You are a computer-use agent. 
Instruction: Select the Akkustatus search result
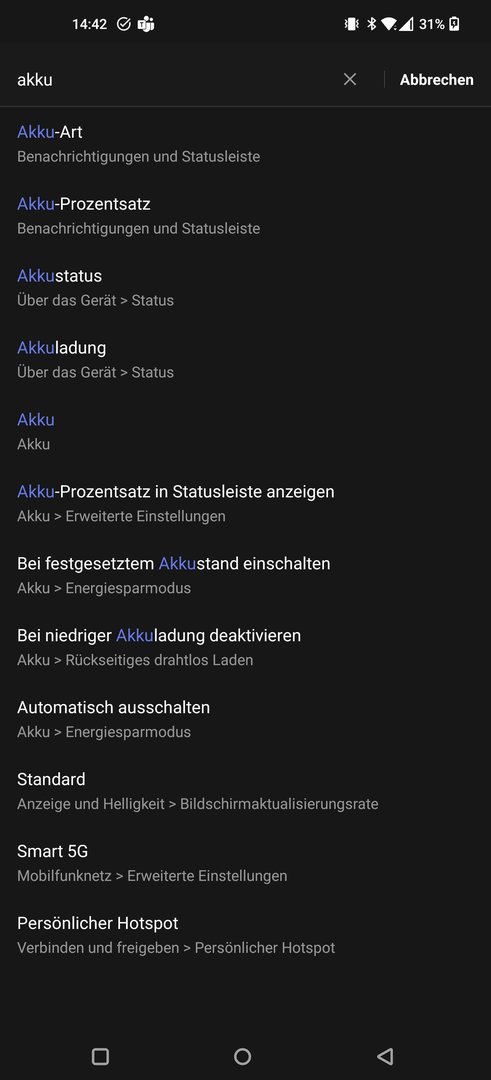(x=245, y=287)
